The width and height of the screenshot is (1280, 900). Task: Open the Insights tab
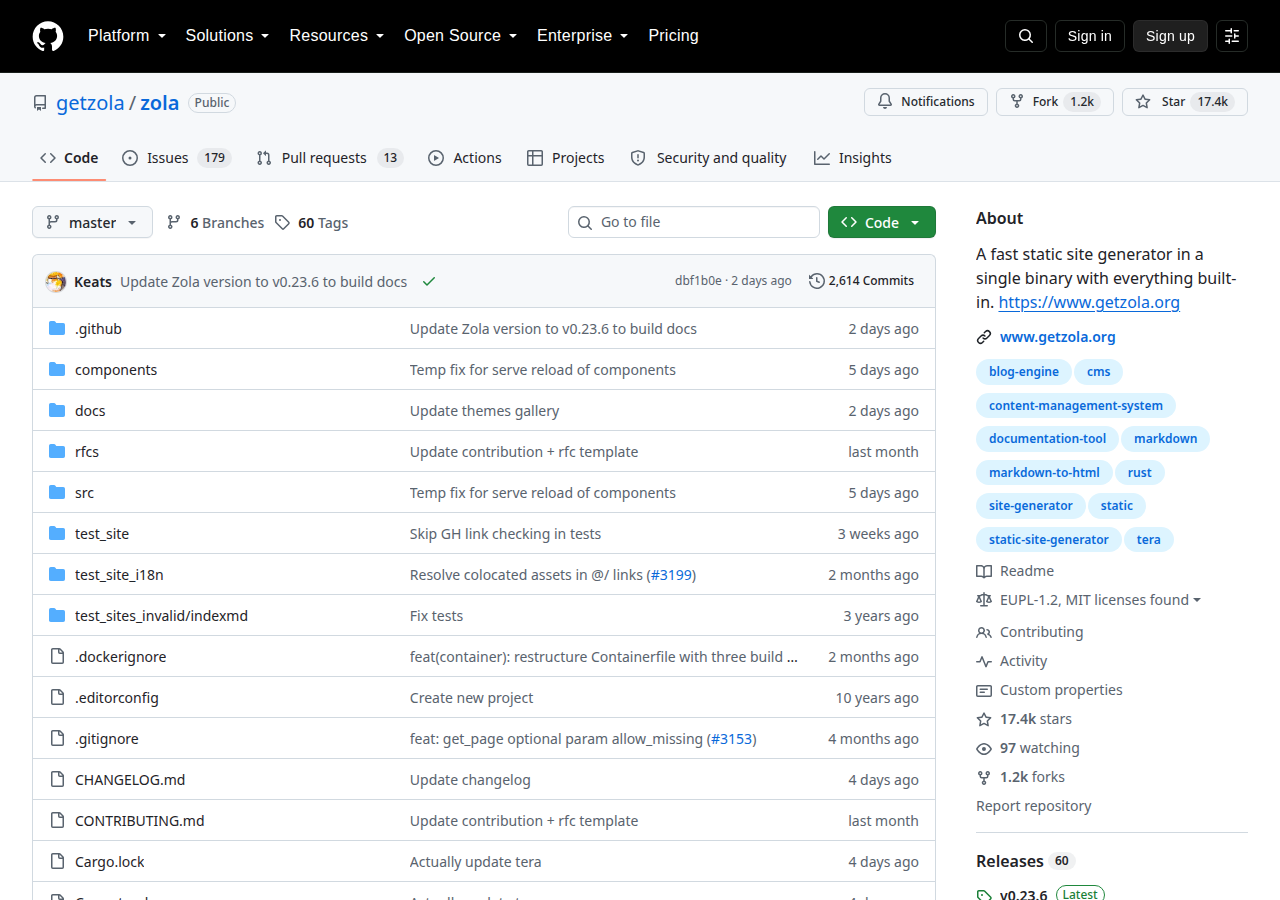(x=853, y=158)
